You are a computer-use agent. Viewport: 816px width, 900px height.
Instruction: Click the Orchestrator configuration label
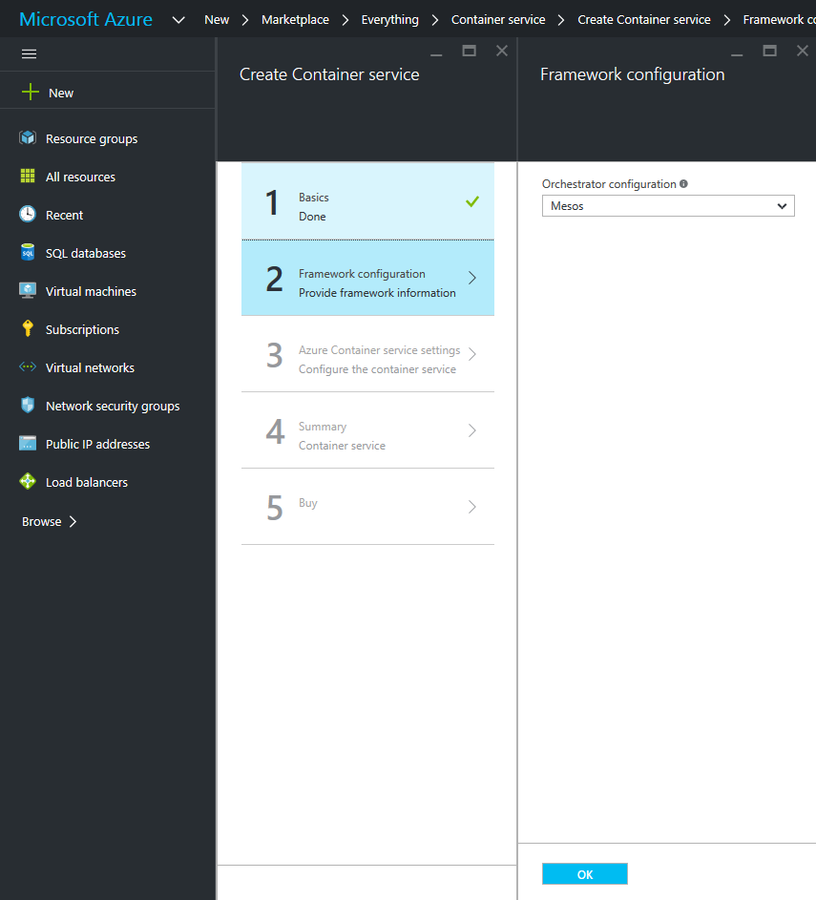click(609, 184)
